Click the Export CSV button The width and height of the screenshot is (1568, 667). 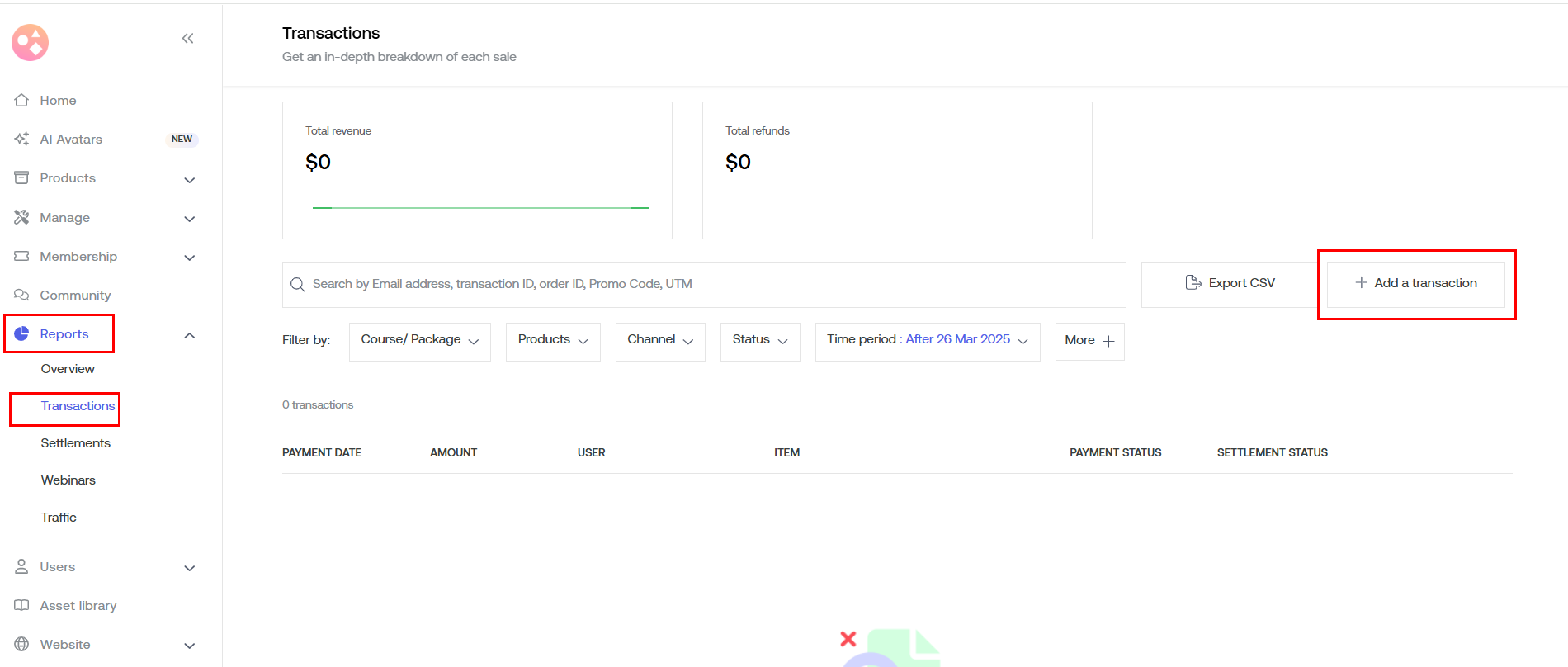(x=1230, y=283)
